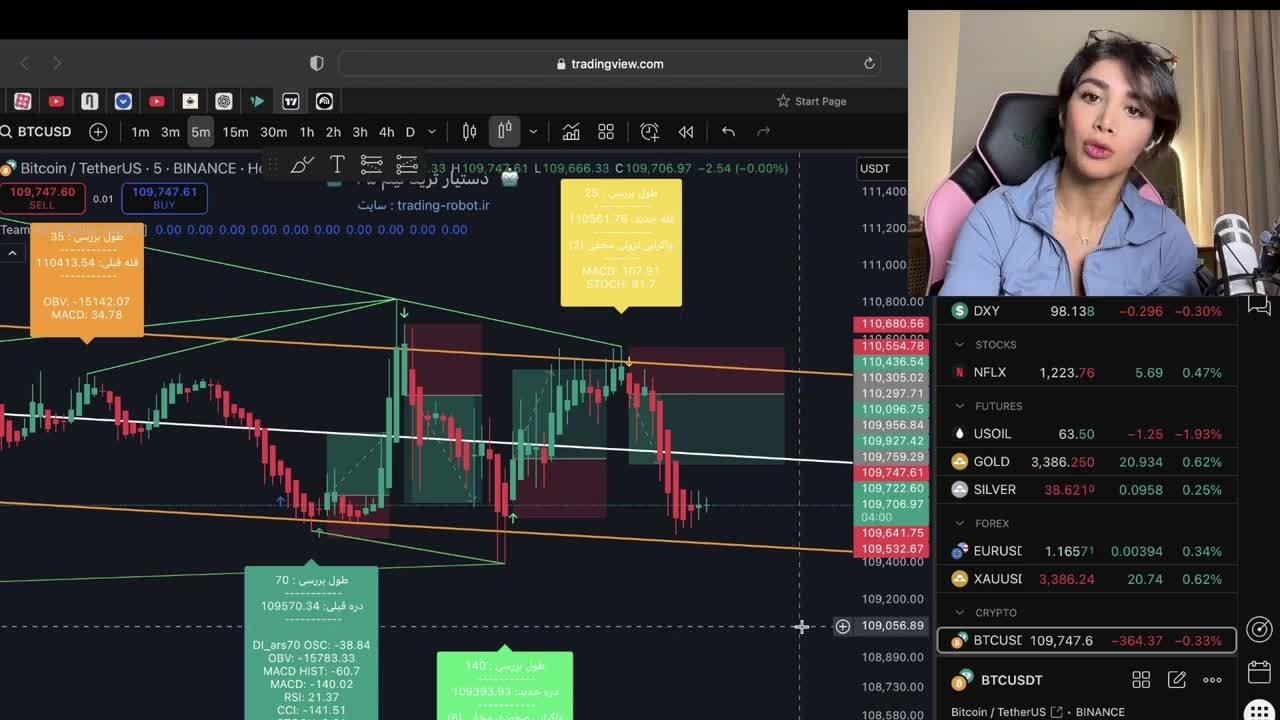Collapse the FUTURES watchlist section
Image resolution: width=1280 pixels, height=720 pixels.
[x=998, y=406]
